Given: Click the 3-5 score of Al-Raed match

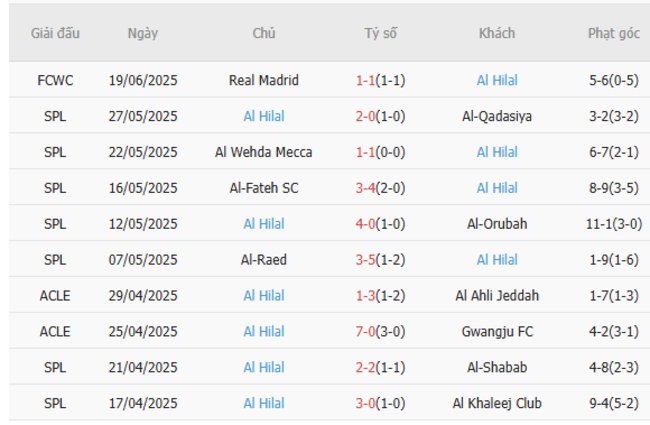Looking at the screenshot, I should (367, 260).
